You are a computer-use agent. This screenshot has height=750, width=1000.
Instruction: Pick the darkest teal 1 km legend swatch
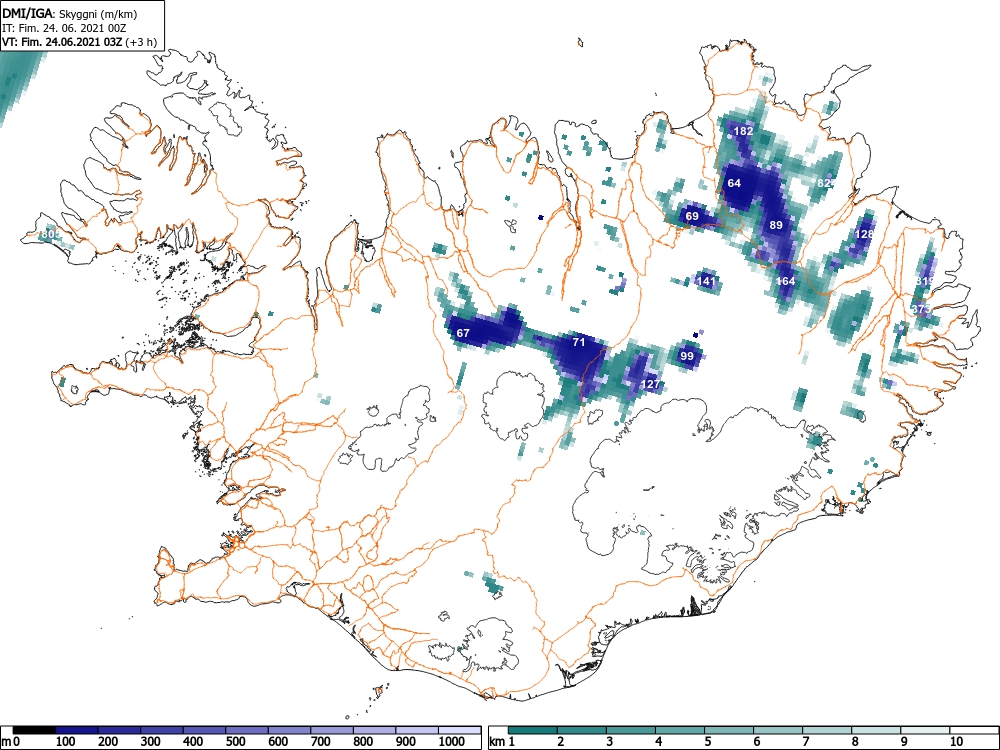pos(533,730)
